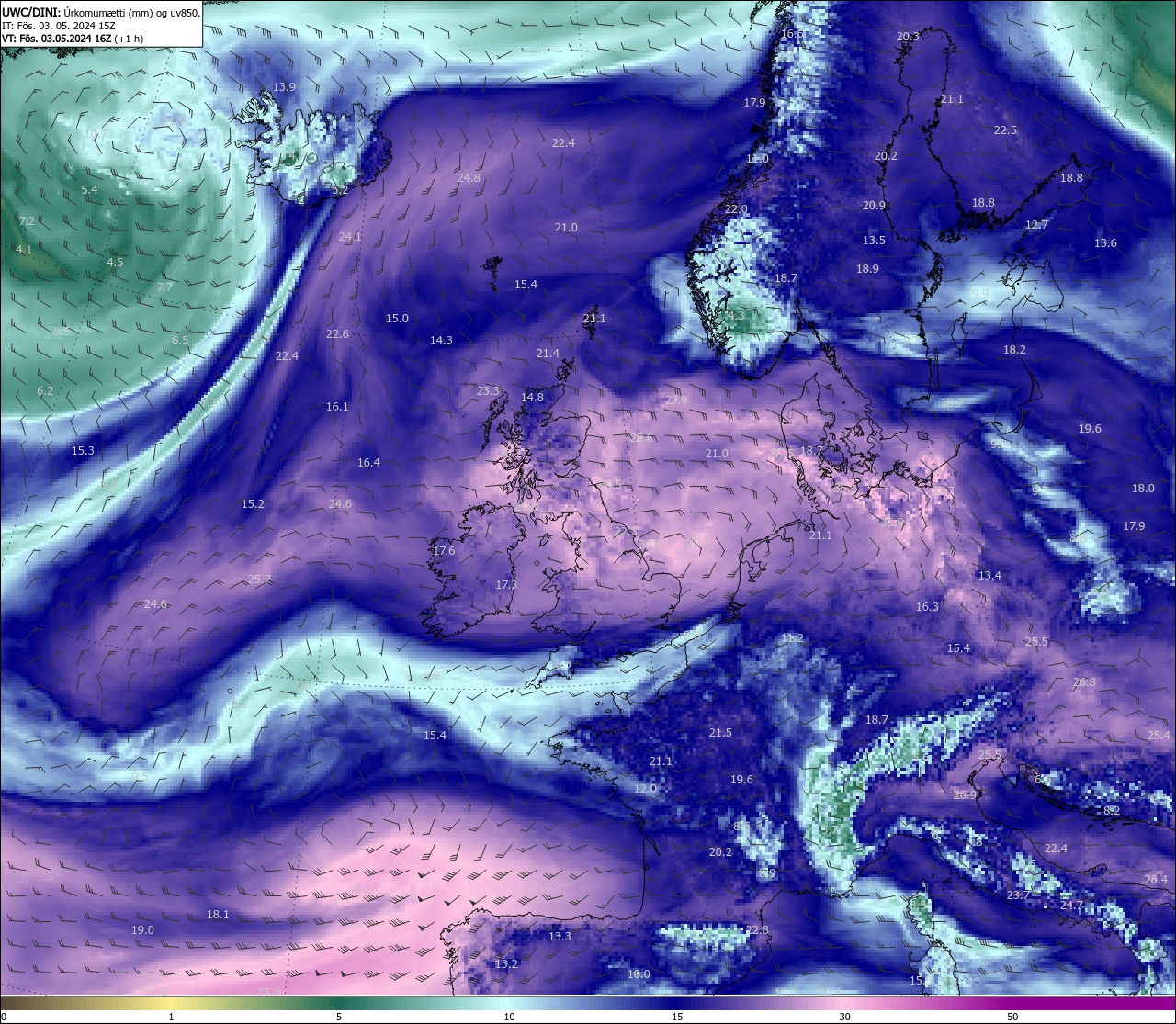The width and height of the screenshot is (1176, 1024).
Task: Click the 14.8 value near Scotland
Action: (x=532, y=398)
